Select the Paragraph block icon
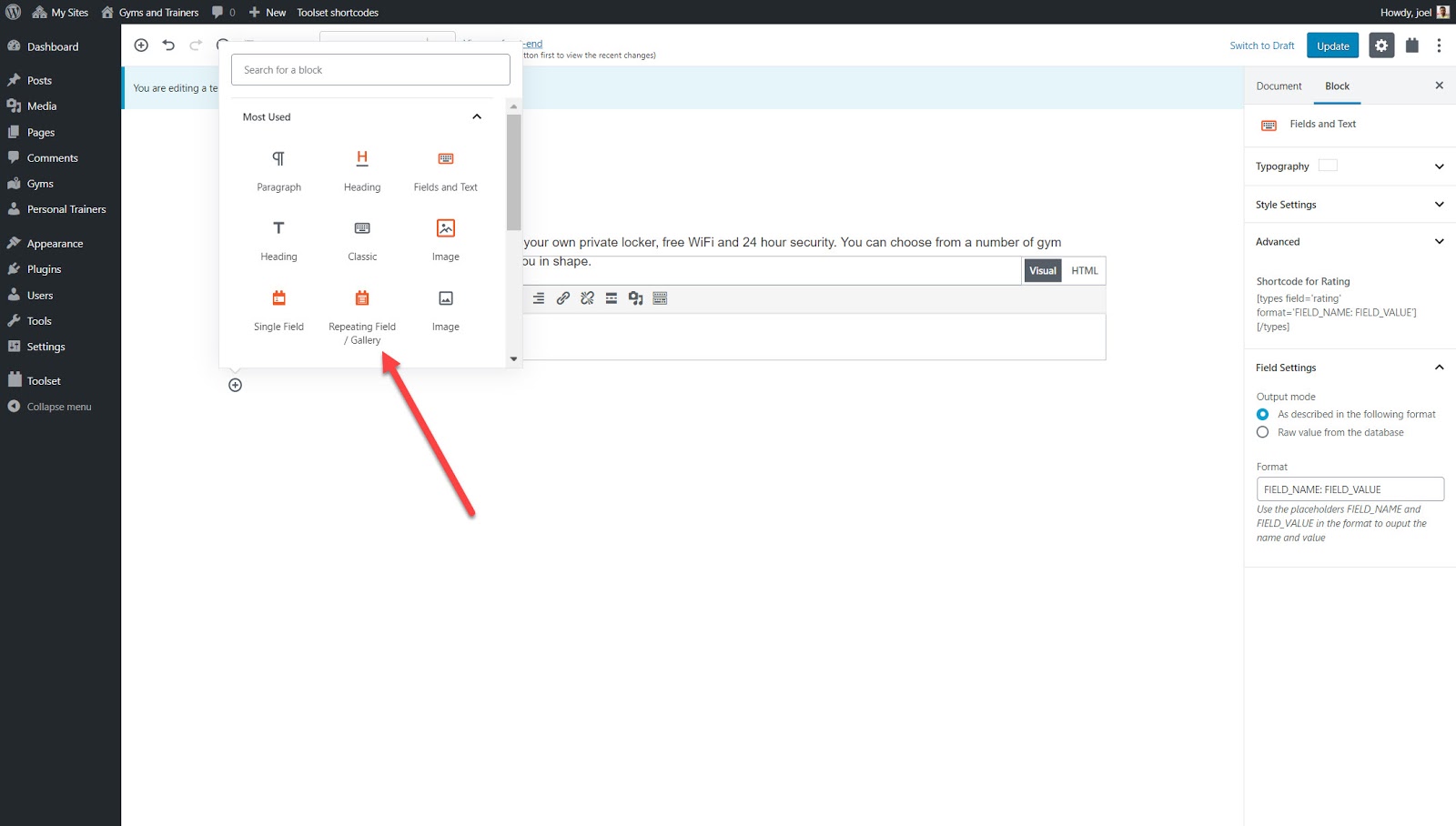 tap(278, 159)
